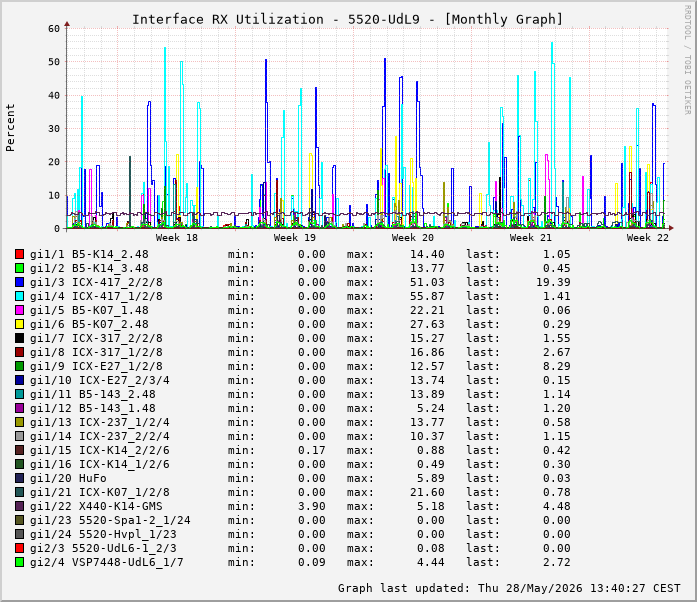Click the blue swatch for gi1/3 ICX-417_2/2/8
This screenshot has width=697, height=602.
point(19,282)
